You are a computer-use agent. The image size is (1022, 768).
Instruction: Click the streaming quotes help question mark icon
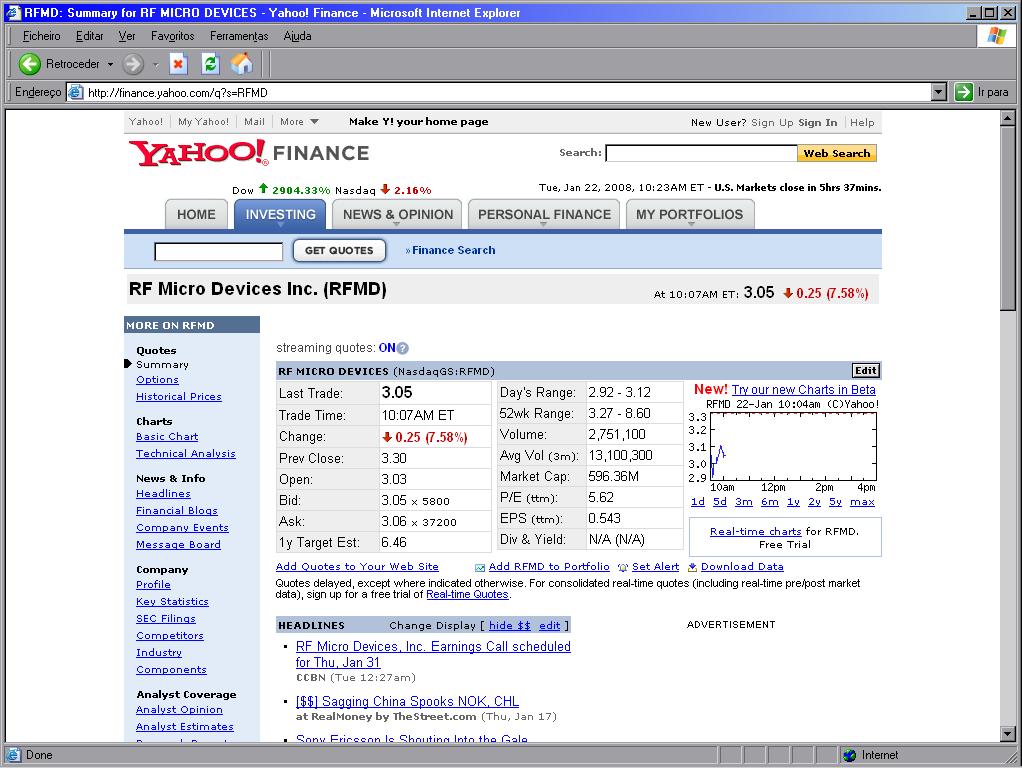point(403,349)
